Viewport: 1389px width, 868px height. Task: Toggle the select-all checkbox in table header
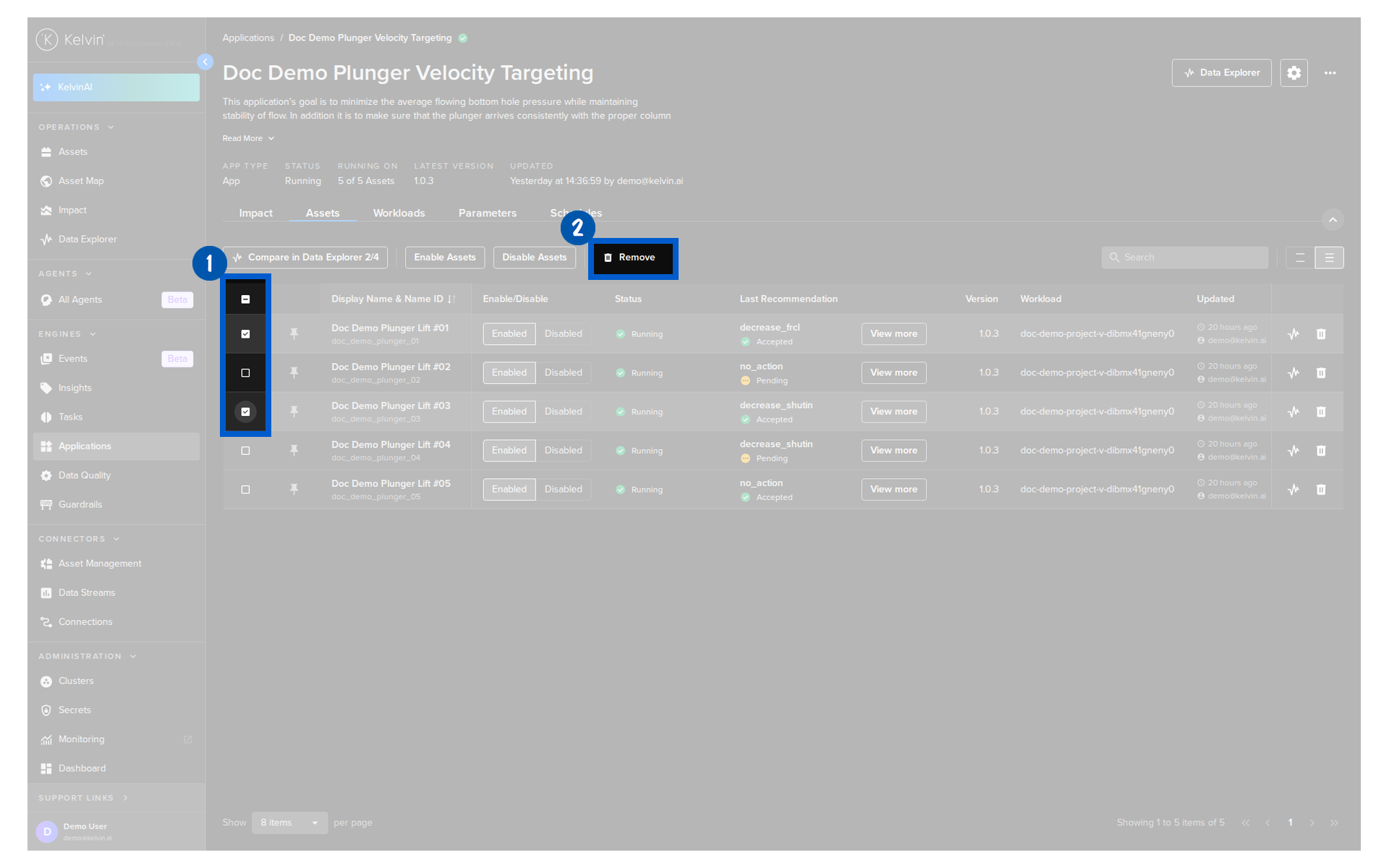[245, 299]
